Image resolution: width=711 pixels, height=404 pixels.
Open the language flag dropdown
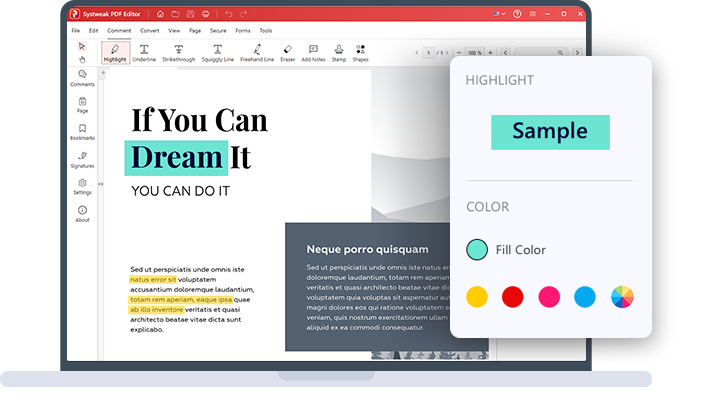pyautogui.click(x=500, y=14)
